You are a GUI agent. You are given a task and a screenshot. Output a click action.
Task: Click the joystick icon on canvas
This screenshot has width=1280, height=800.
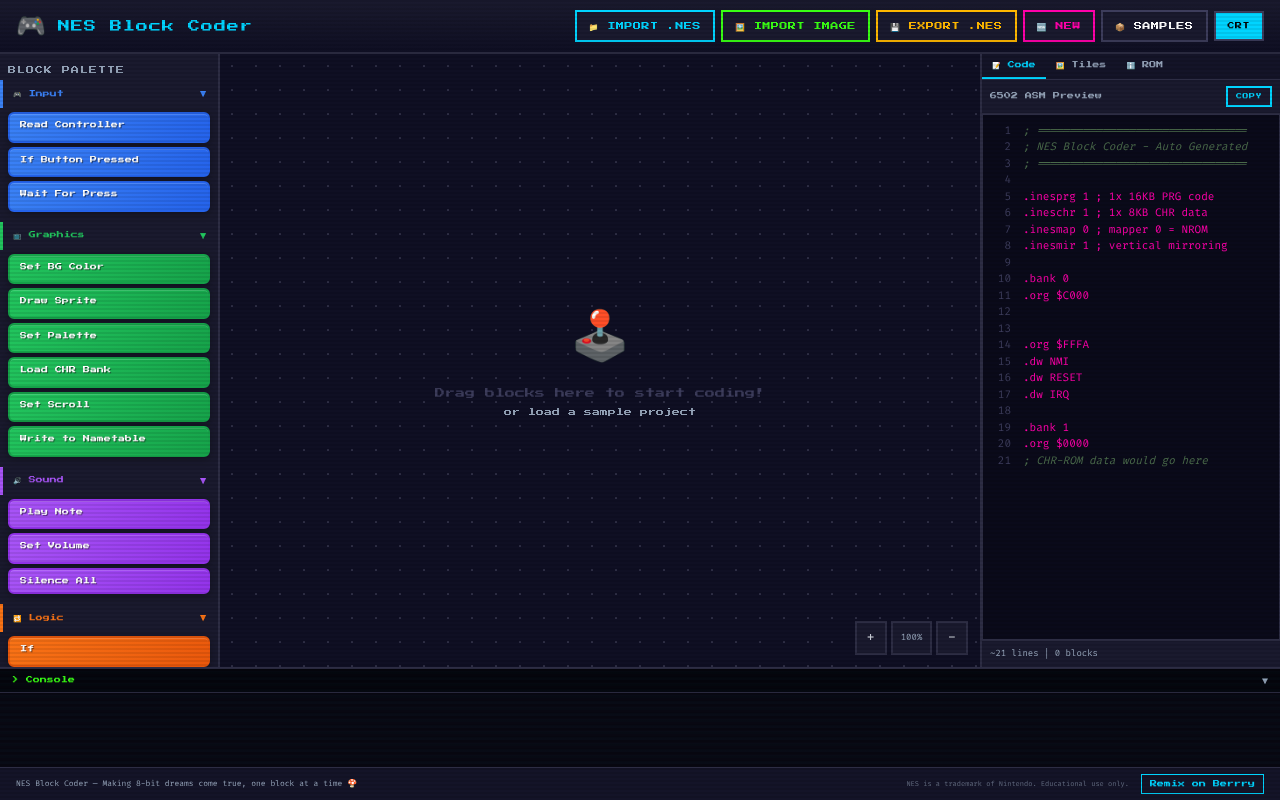click(599, 335)
